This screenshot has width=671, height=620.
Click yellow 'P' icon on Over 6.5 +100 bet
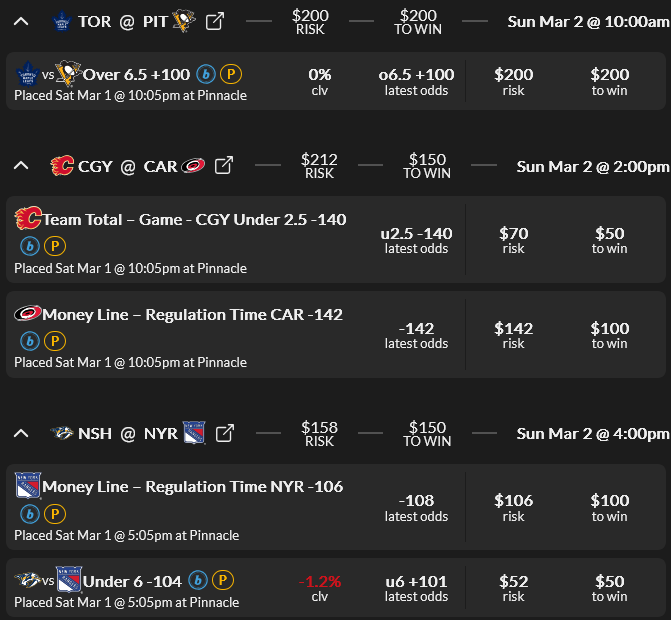[230, 74]
